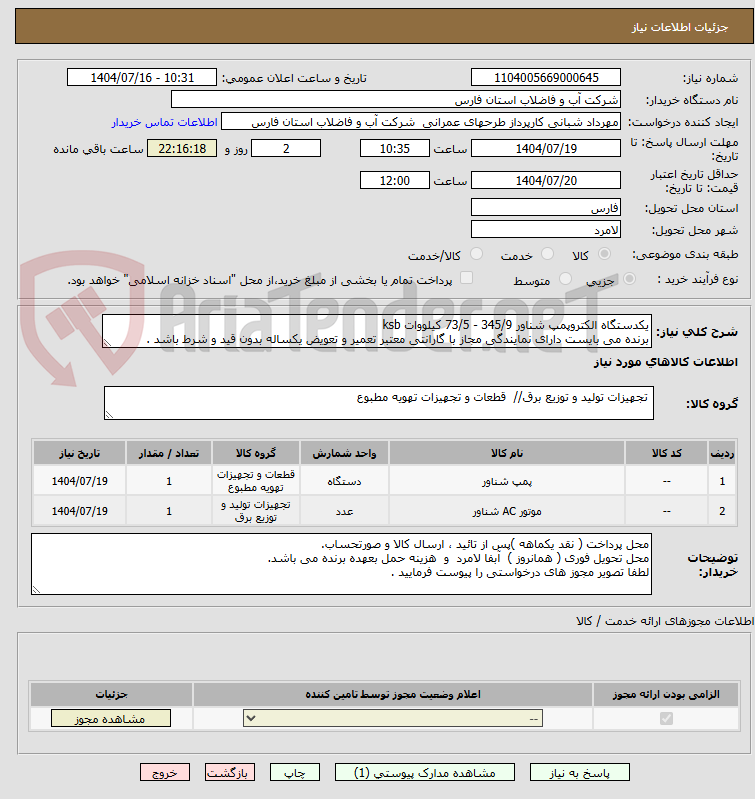Click the خروج exit button
Image resolution: width=755 pixels, height=799 pixels.
pos(165,773)
